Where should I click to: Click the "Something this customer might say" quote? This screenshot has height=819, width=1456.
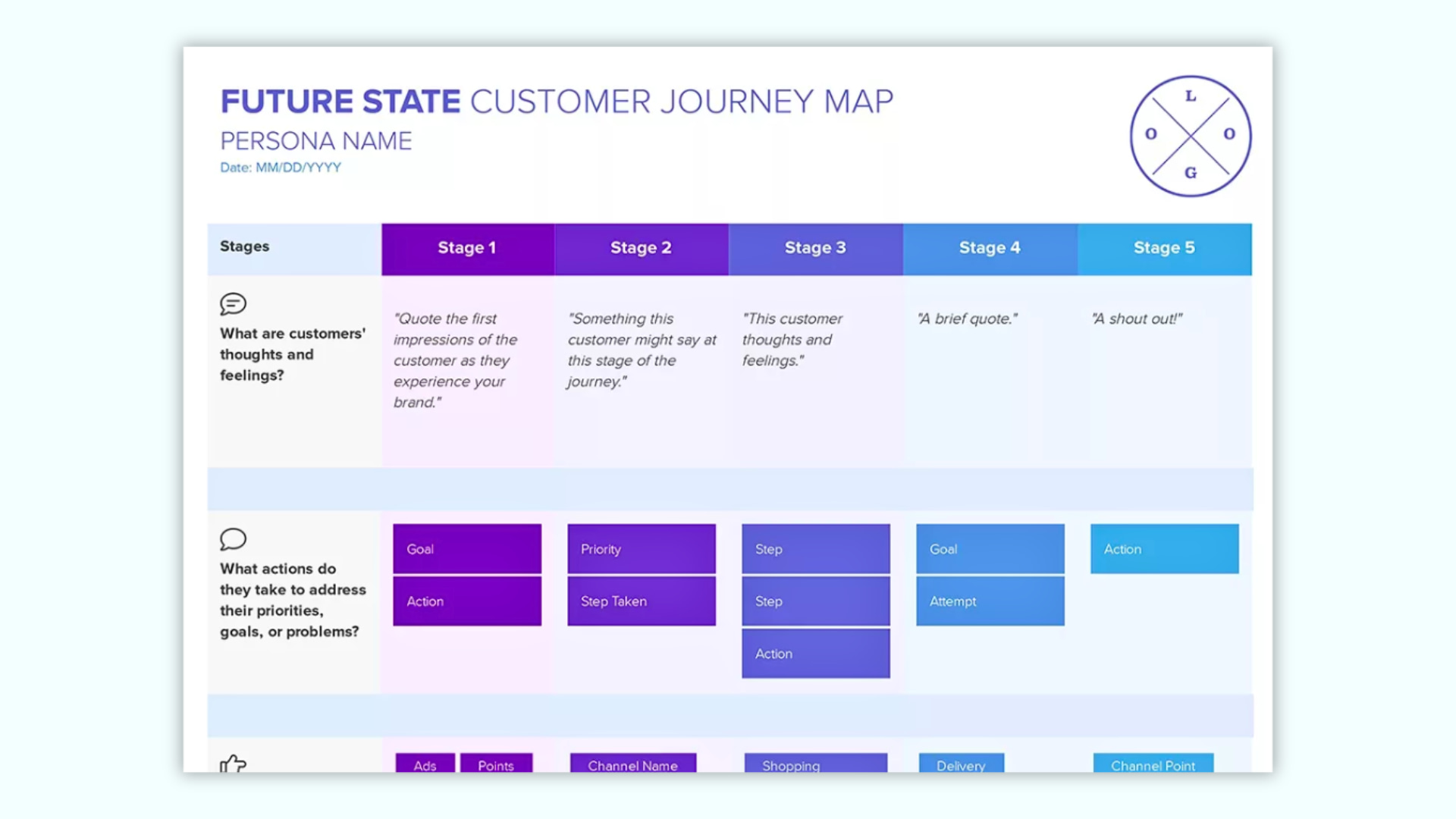(x=642, y=350)
